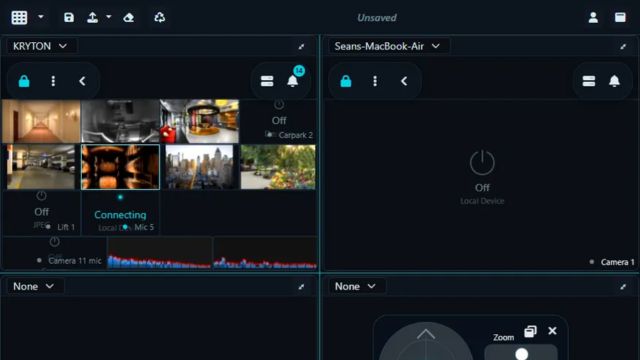Maximize the bottom-right None panel

(623, 287)
